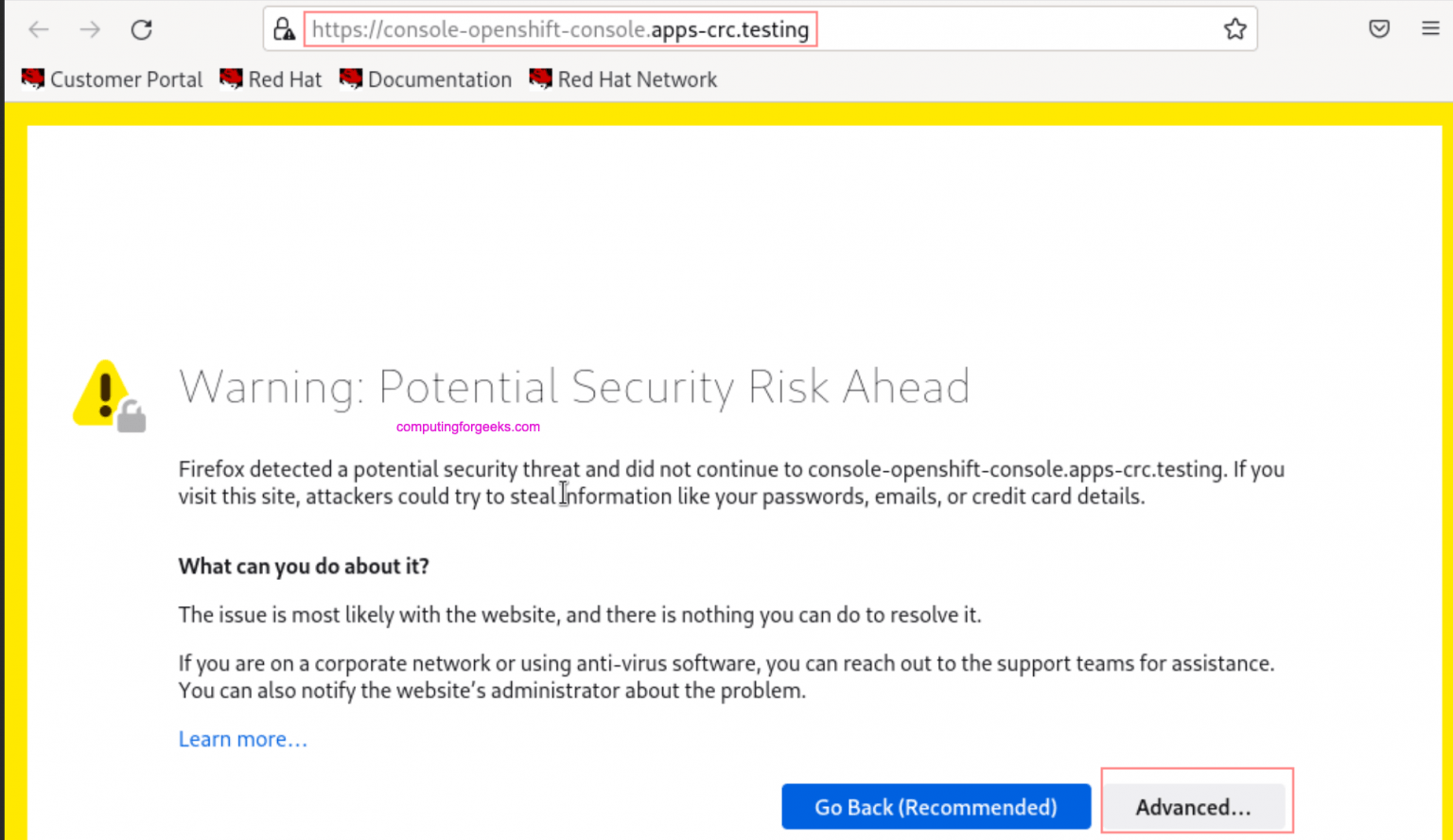Open the Documentation bookmark

tap(427, 79)
